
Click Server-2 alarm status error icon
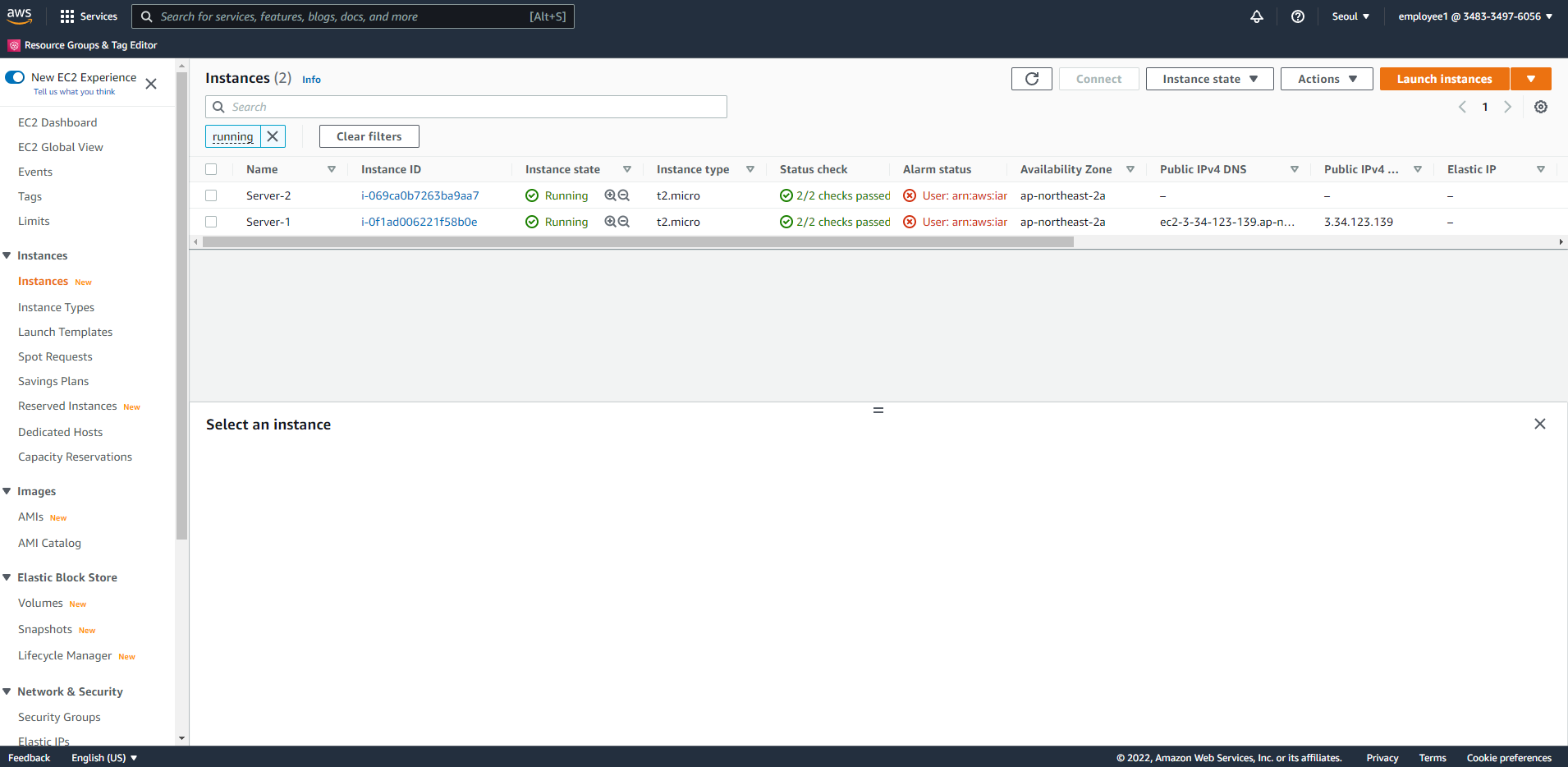(910, 195)
